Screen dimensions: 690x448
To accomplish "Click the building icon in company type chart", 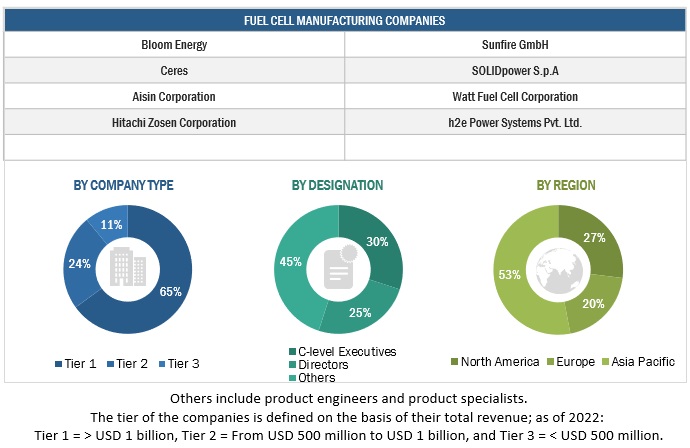I will (x=124, y=265).
